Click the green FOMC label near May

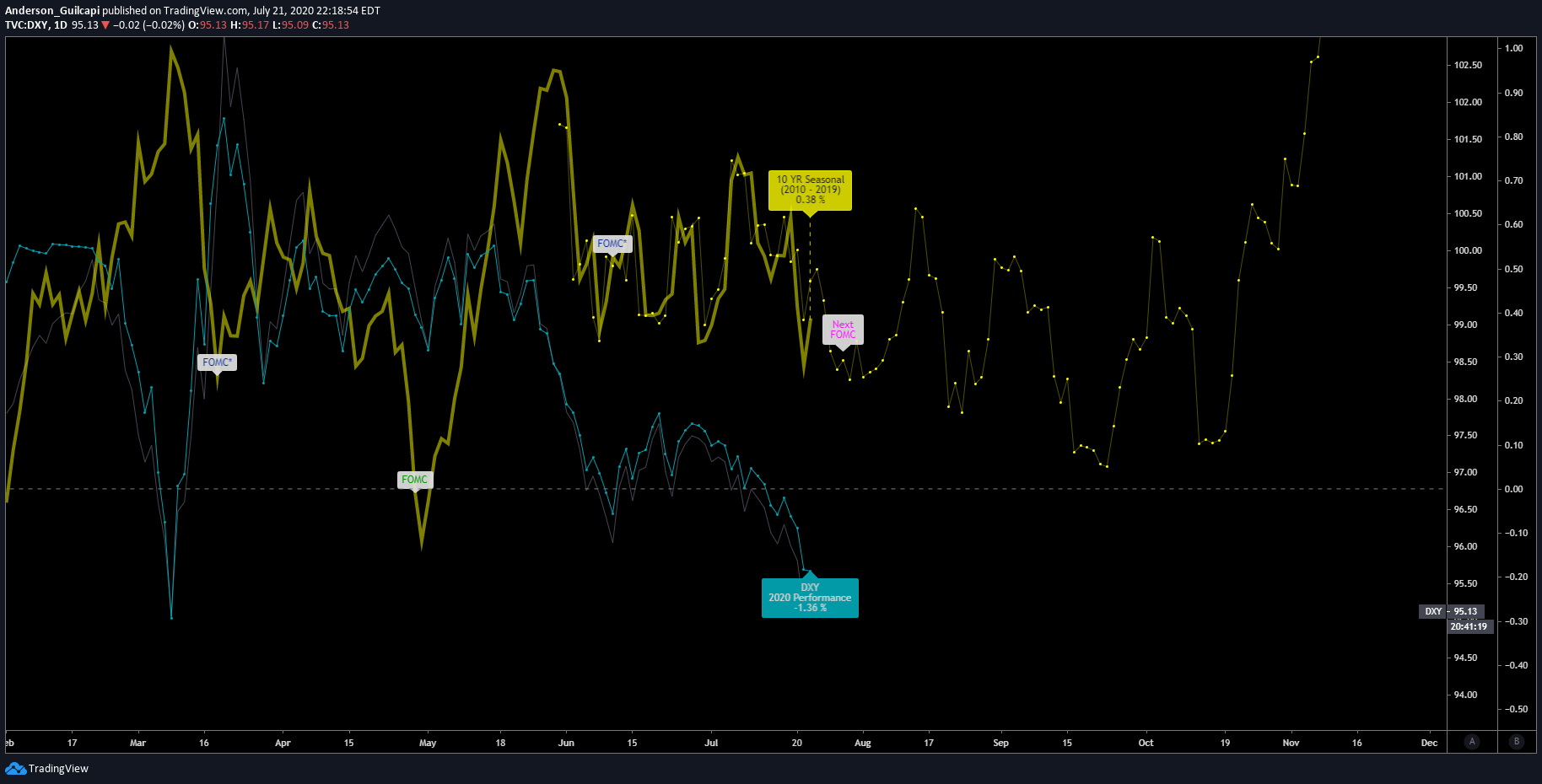[414, 480]
